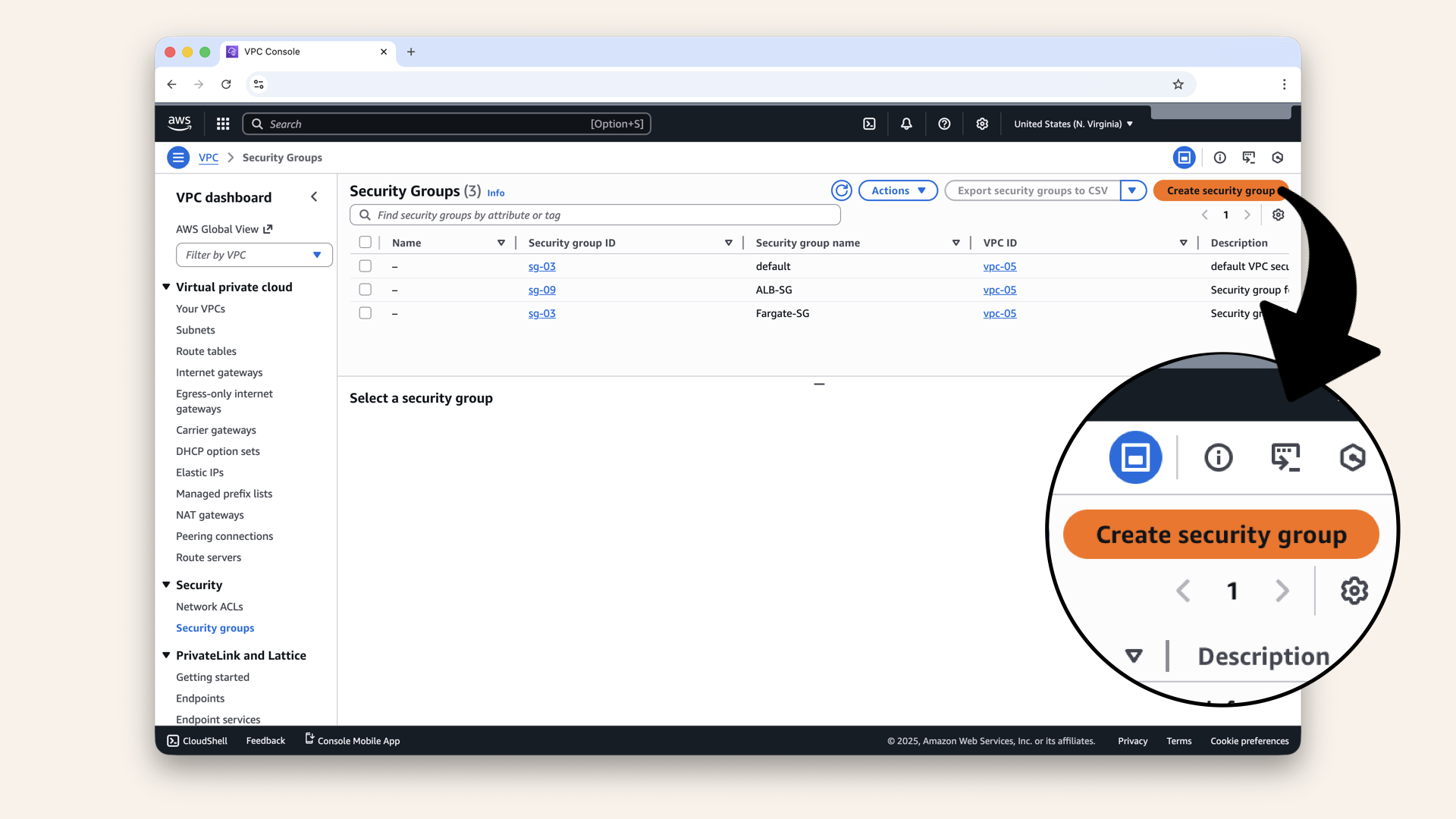The height and width of the screenshot is (819, 1456).
Task: Sort table by the Security group name filter arrow
Action: 956,243
